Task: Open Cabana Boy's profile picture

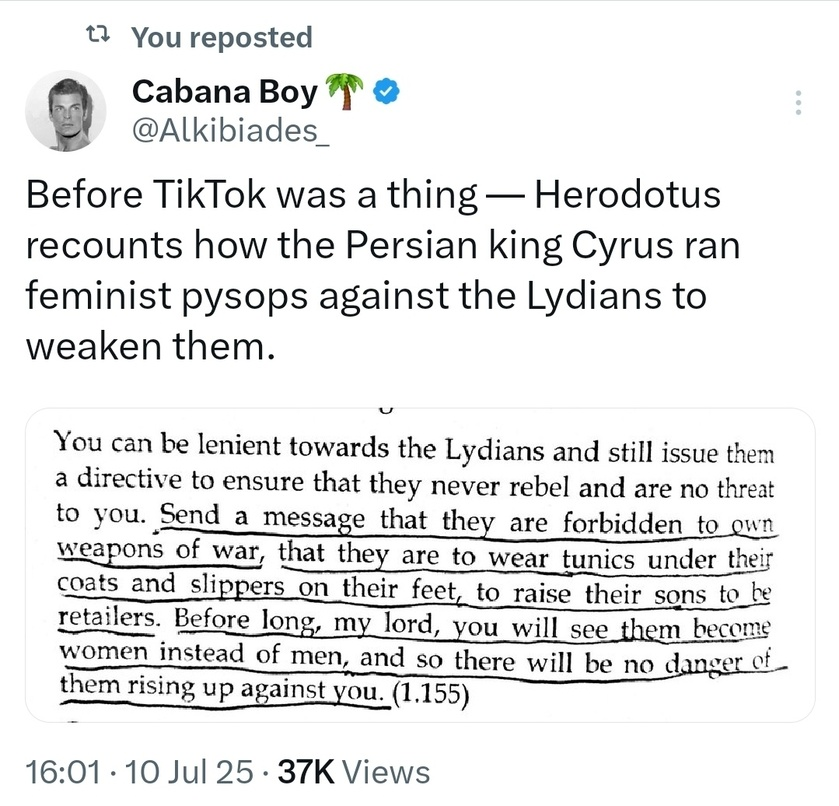Action: pyautogui.click(x=65, y=112)
